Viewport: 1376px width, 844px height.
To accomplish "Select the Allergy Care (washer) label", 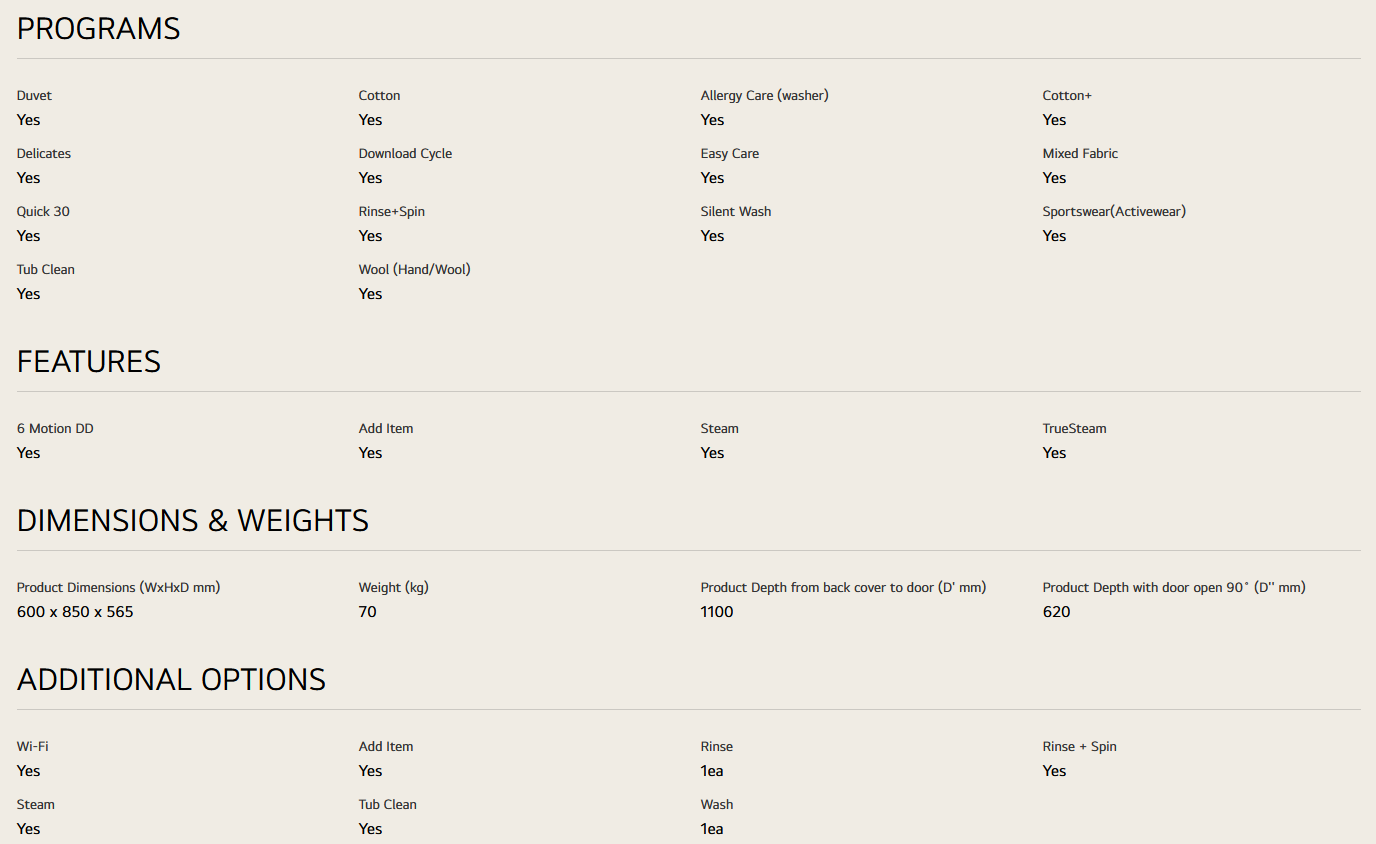I will coord(764,96).
